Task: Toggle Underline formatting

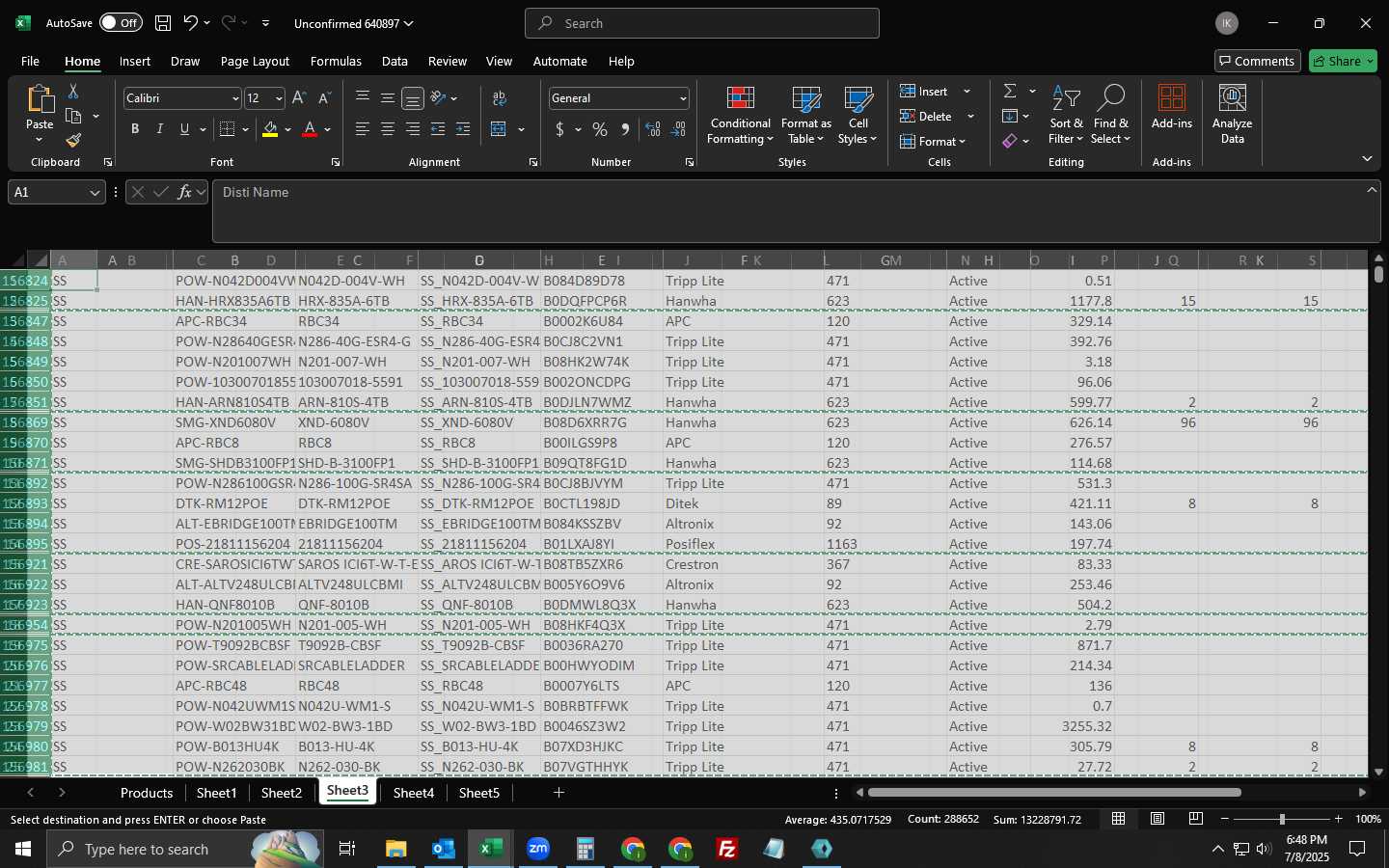Action: point(184,129)
